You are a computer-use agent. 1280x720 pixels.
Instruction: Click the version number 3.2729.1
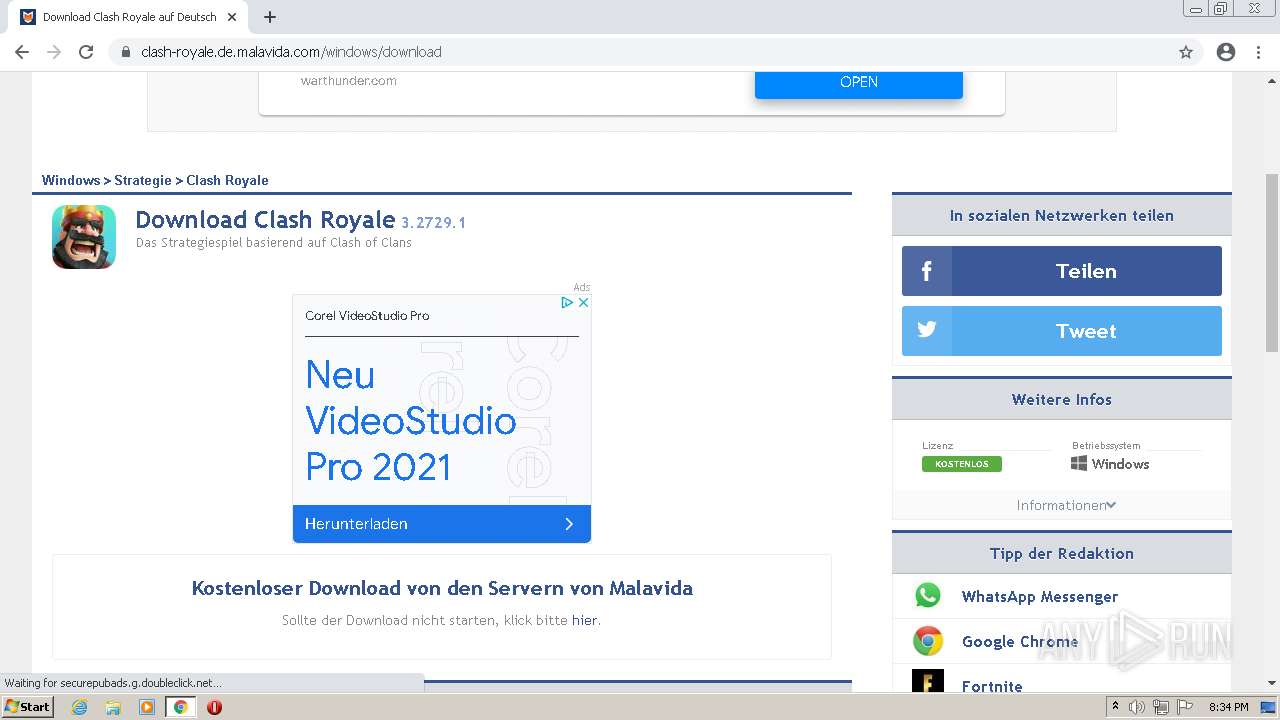[433, 222]
